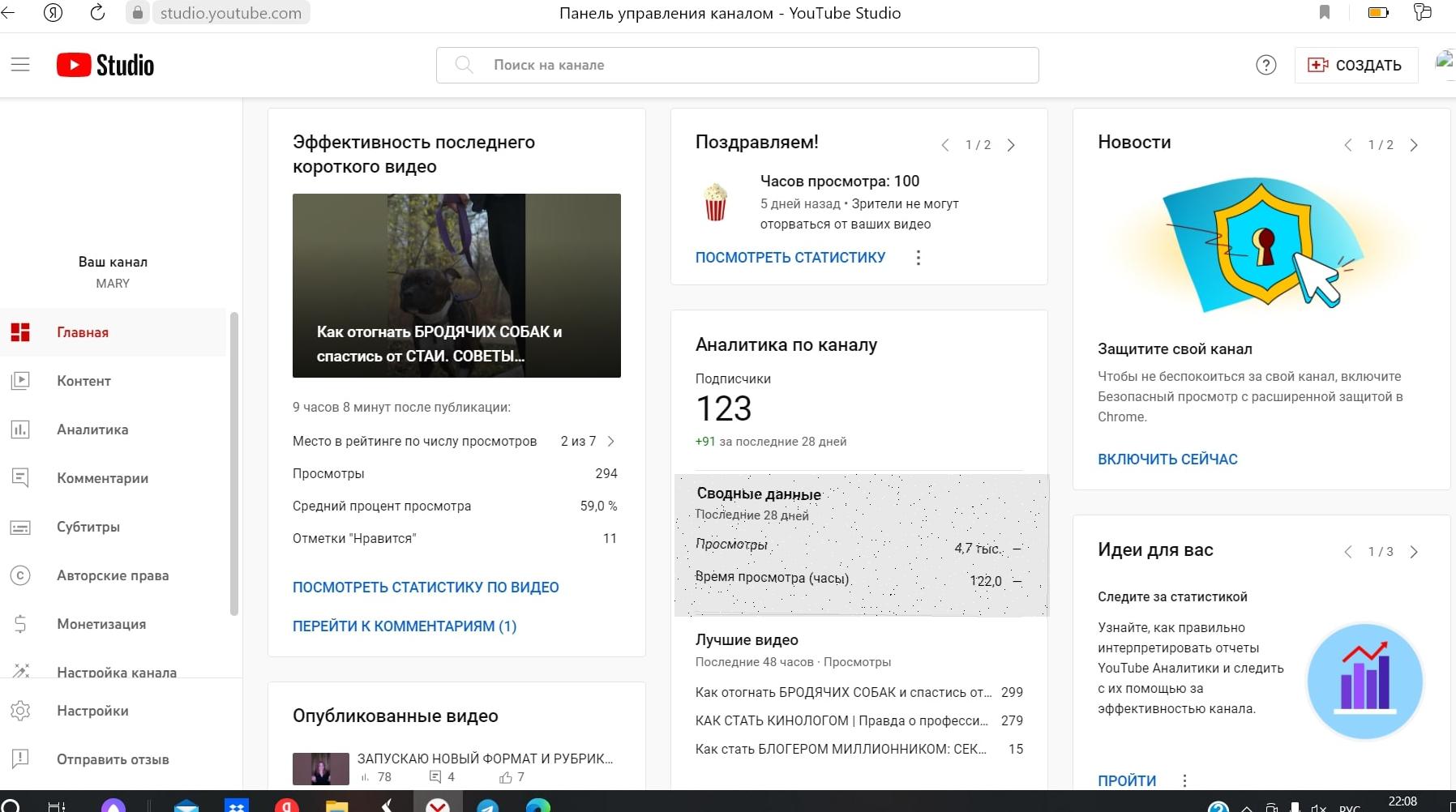Open Главная dashboard menu item
The height and width of the screenshot is (812, 1456).
click(113, 332)
